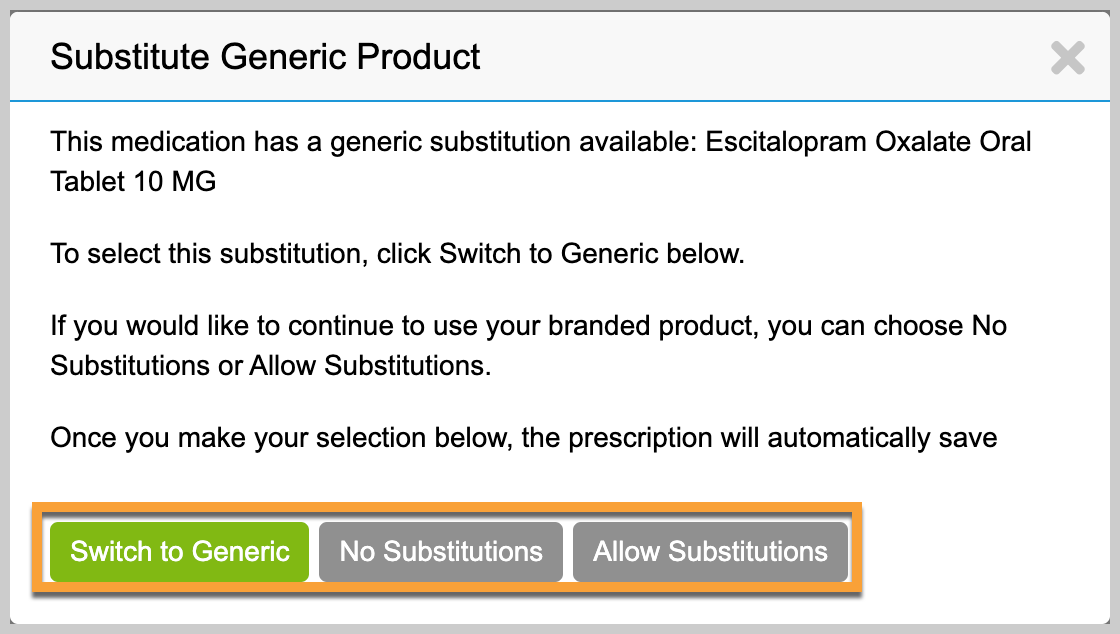This screenshot has height=634, width=1120.
Task: Click 'click' in the Switch to Generic instruction
Action: click(404, 254)
